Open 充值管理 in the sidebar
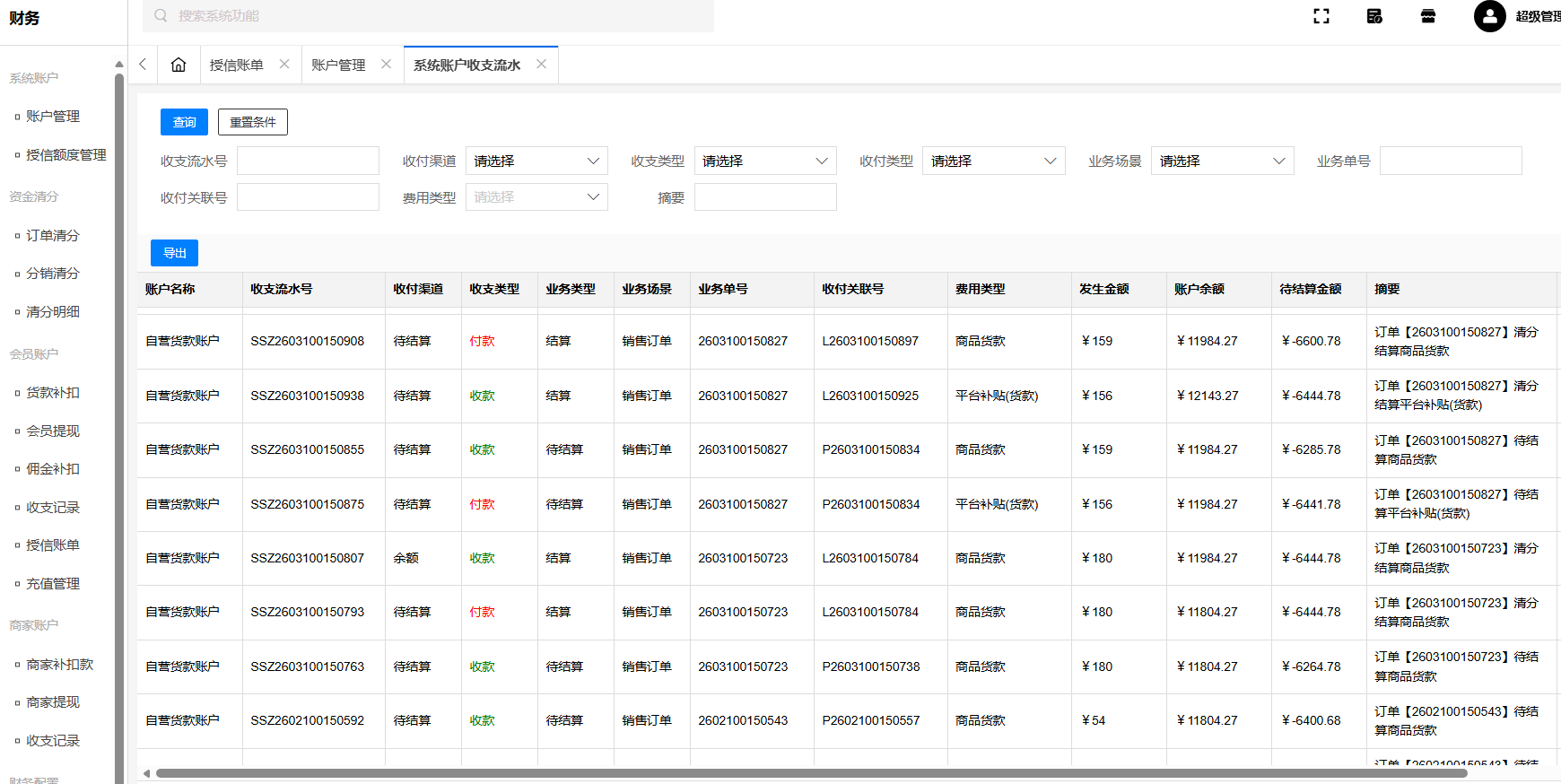This screenshot has height=784, width=1561. click(53, 584)
